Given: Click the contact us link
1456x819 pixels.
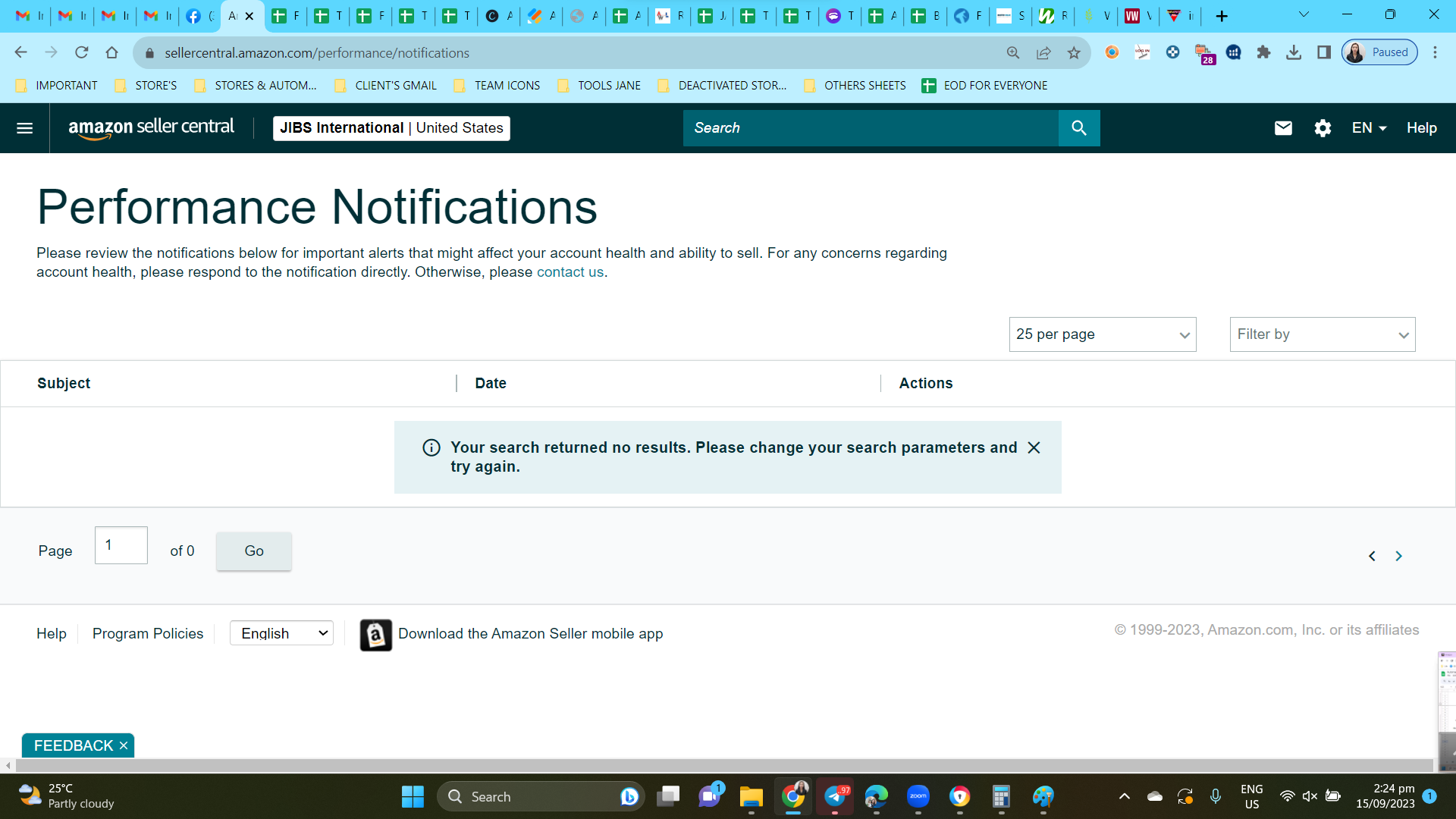Looking at the screenshot, I should pos(570,272).
